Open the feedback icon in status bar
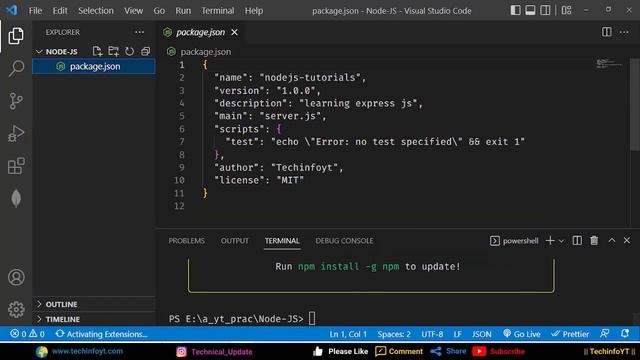 pyautogui.click(x=605, y=334)
